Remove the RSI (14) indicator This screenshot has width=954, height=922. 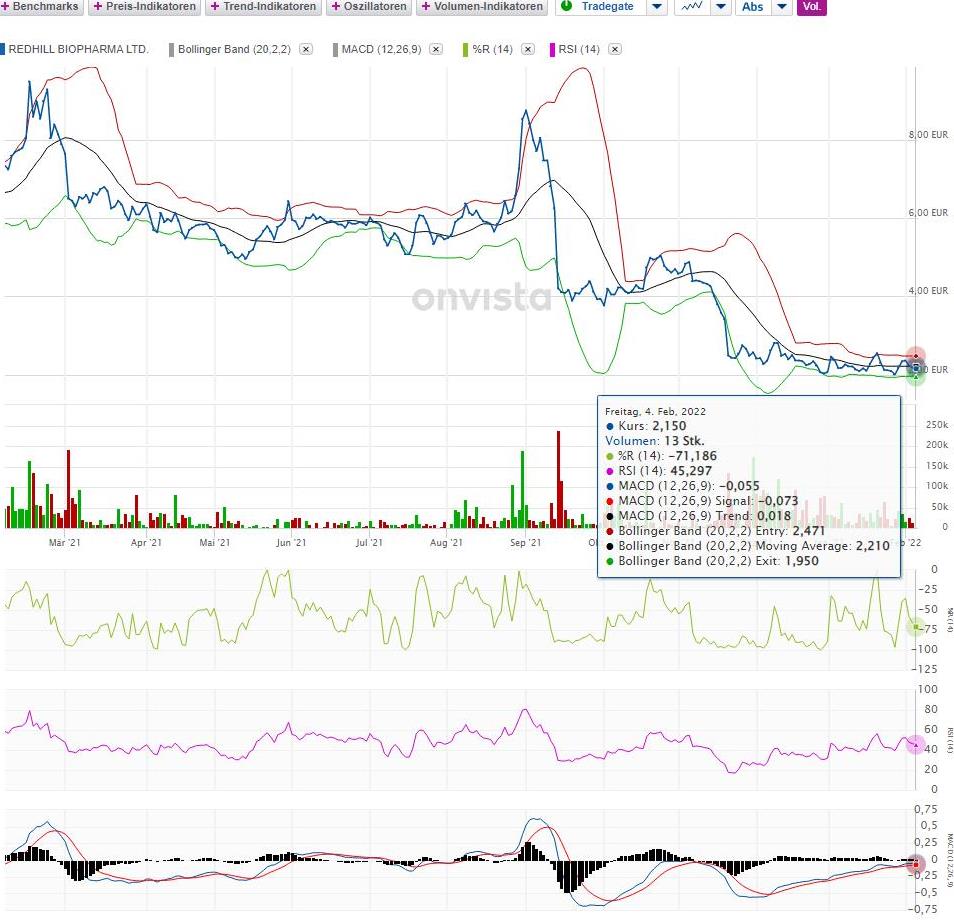(617, 48)
